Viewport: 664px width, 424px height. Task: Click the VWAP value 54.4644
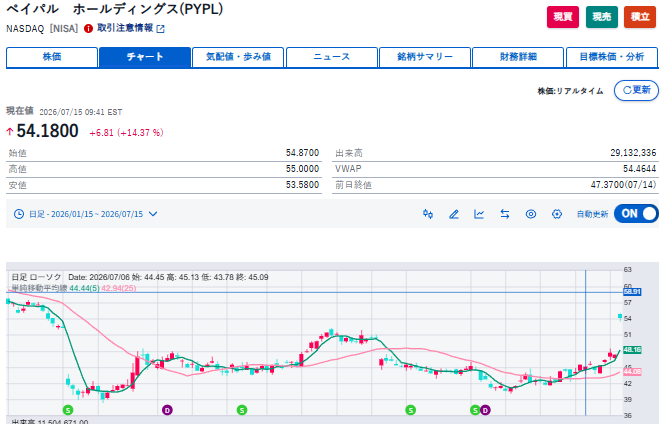(x=639, y=169)
